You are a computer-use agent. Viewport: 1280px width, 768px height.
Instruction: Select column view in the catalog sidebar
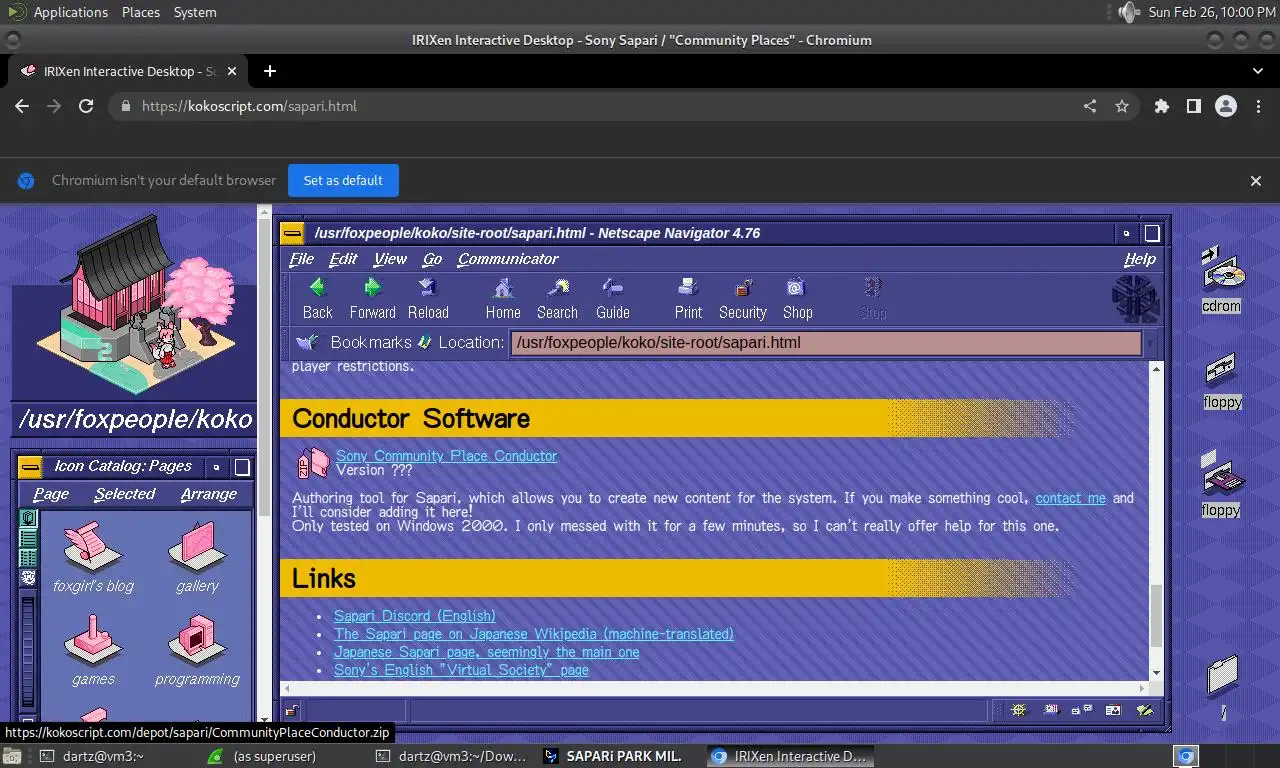[x=28, y=557]
